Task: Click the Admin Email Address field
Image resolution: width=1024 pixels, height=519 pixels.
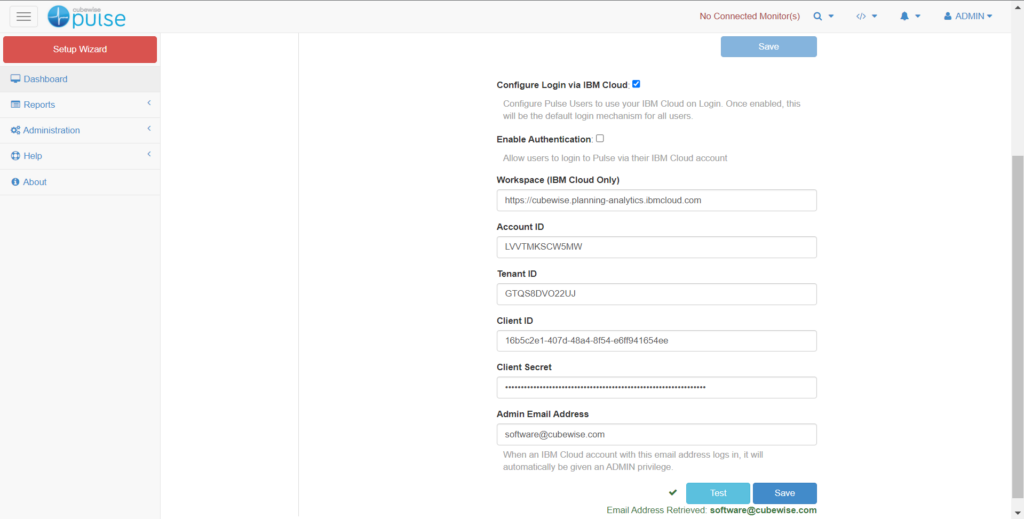Action: (x=656, y=434)
